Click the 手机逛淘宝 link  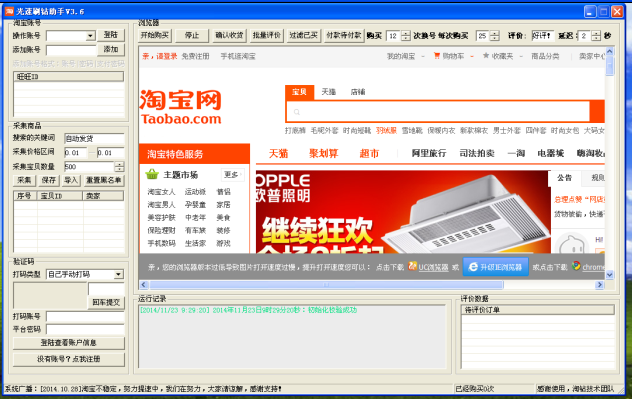point(238,56)
